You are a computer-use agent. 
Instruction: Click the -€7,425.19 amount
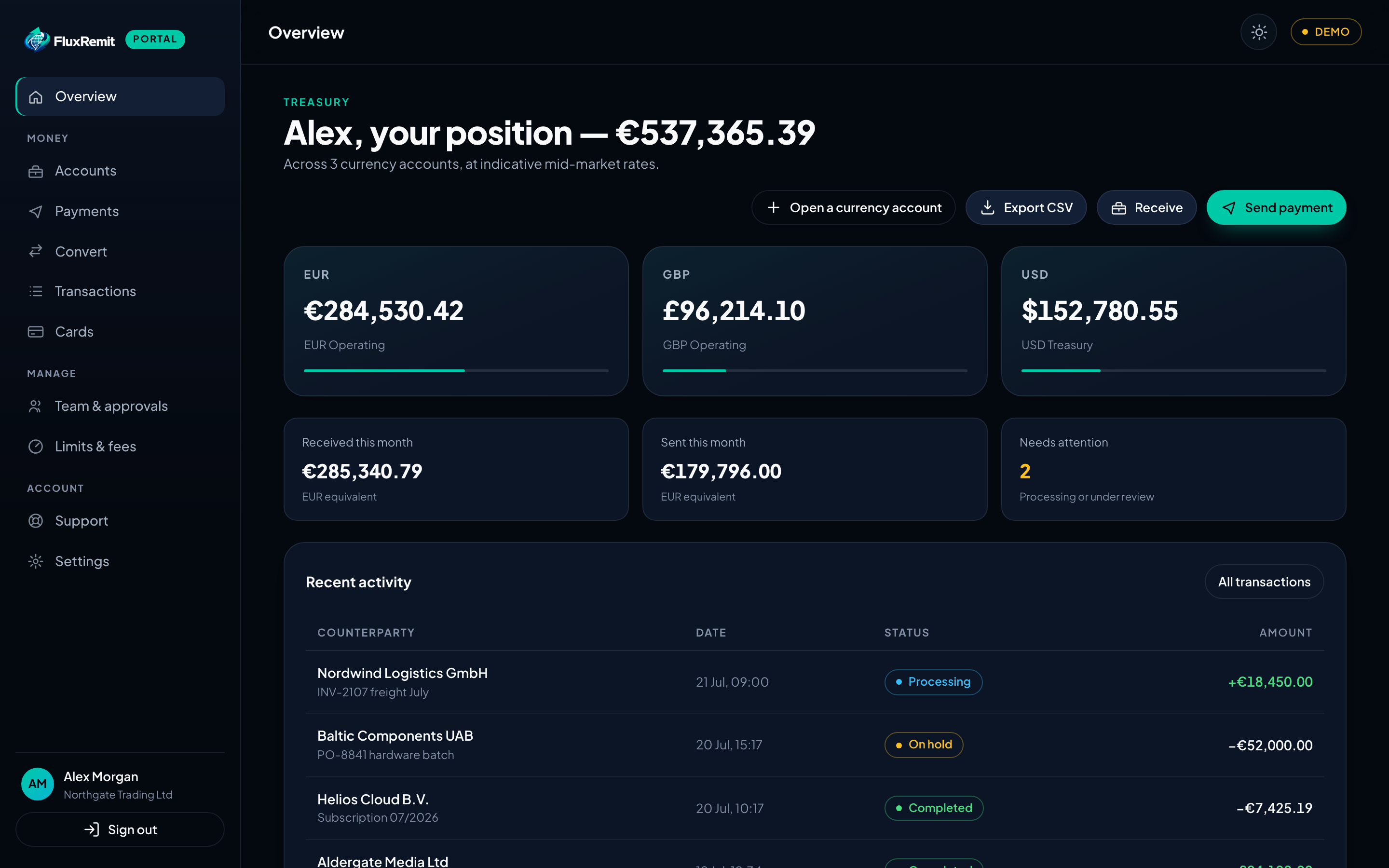1274,809
